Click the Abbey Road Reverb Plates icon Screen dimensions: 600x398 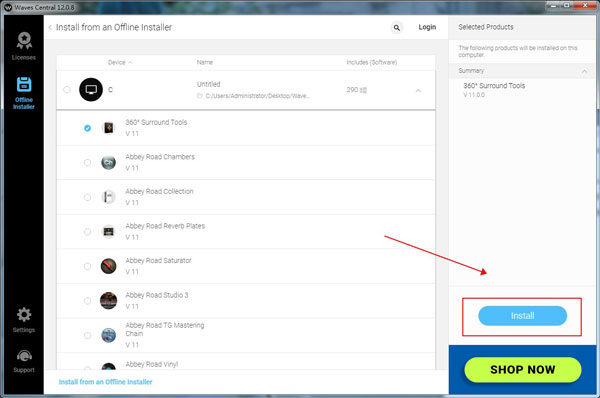[109, 232]
